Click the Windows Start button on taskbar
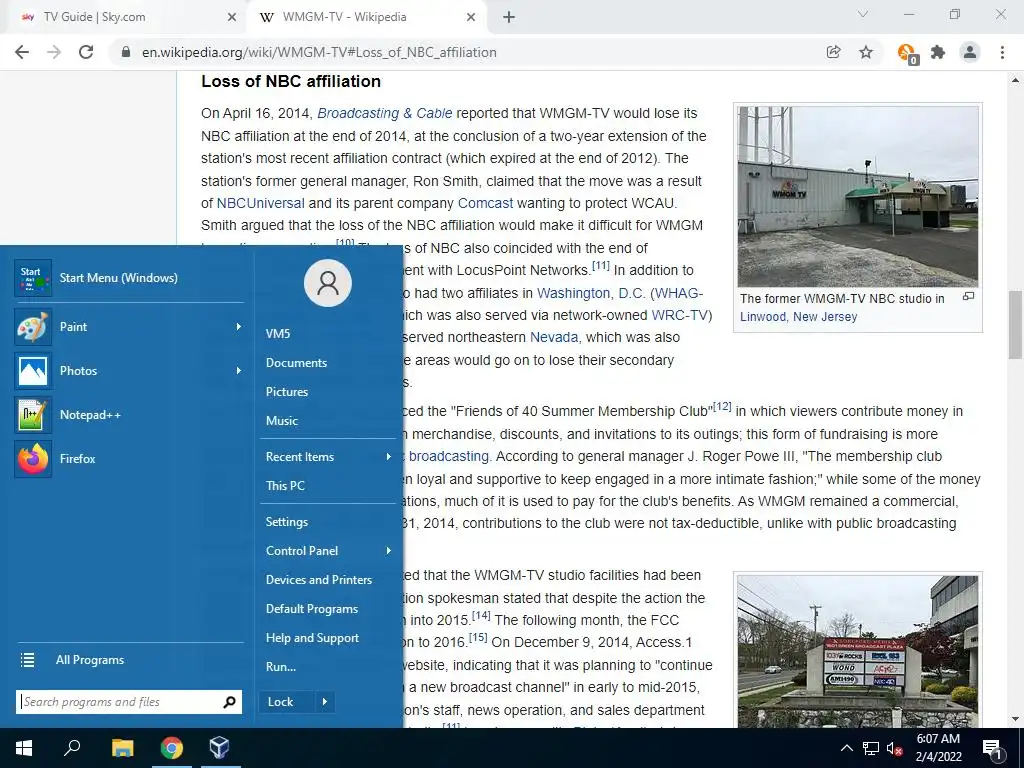 (24, 748)
